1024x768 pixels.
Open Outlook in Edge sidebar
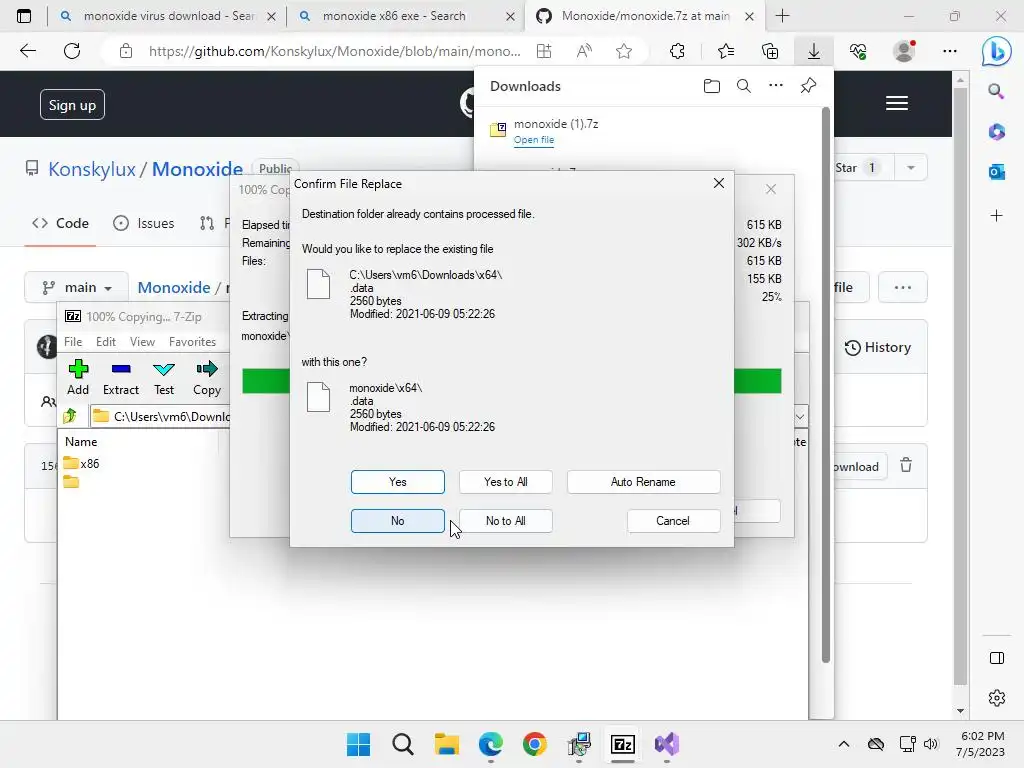[x=996, y=172]
